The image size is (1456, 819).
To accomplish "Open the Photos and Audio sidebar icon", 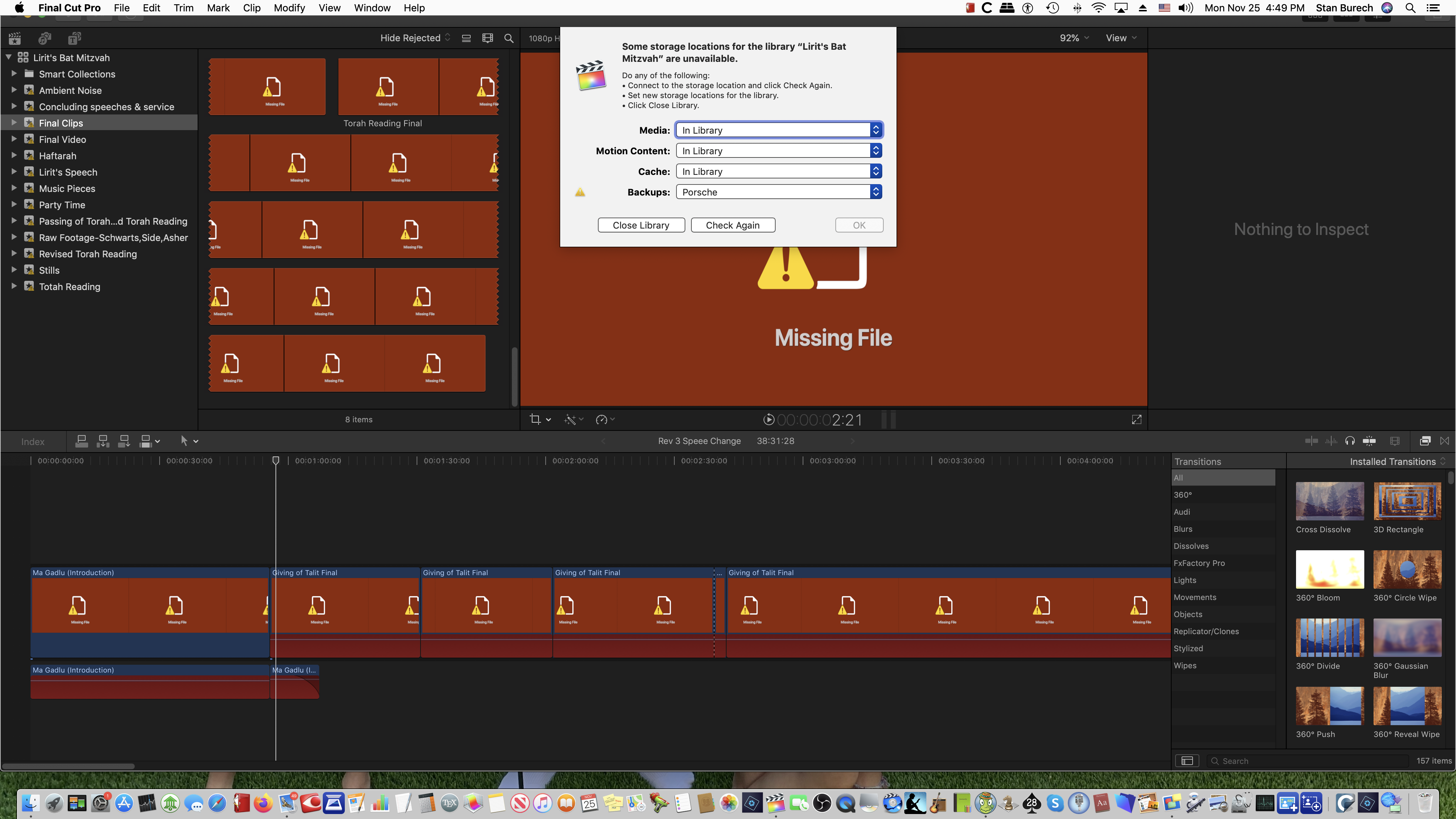I will pyautogui.click(x=45, y=38).
